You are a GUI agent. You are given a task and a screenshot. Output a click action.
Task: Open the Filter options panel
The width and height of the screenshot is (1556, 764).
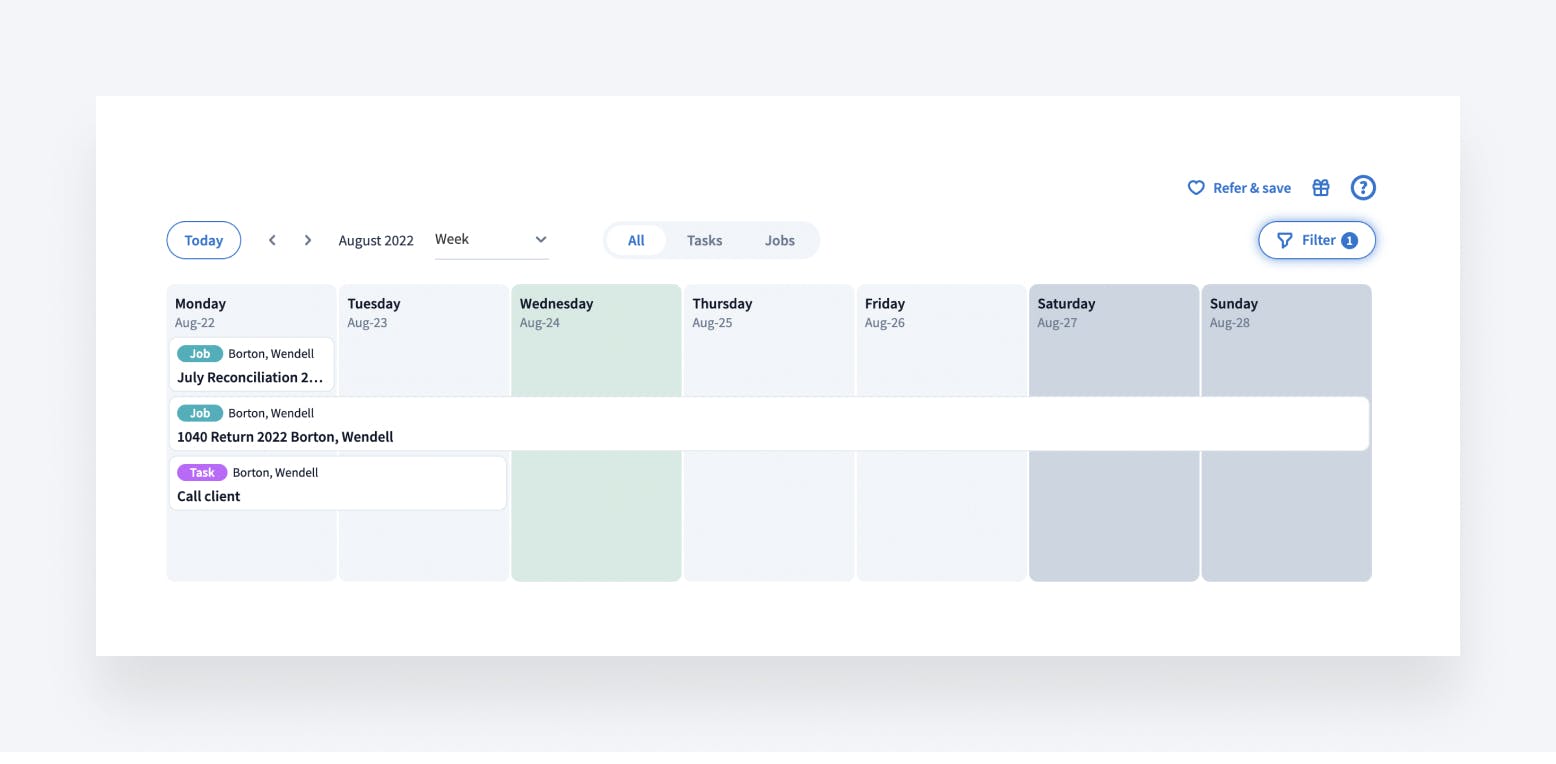pyautogui.click(x=1317, y=240)
